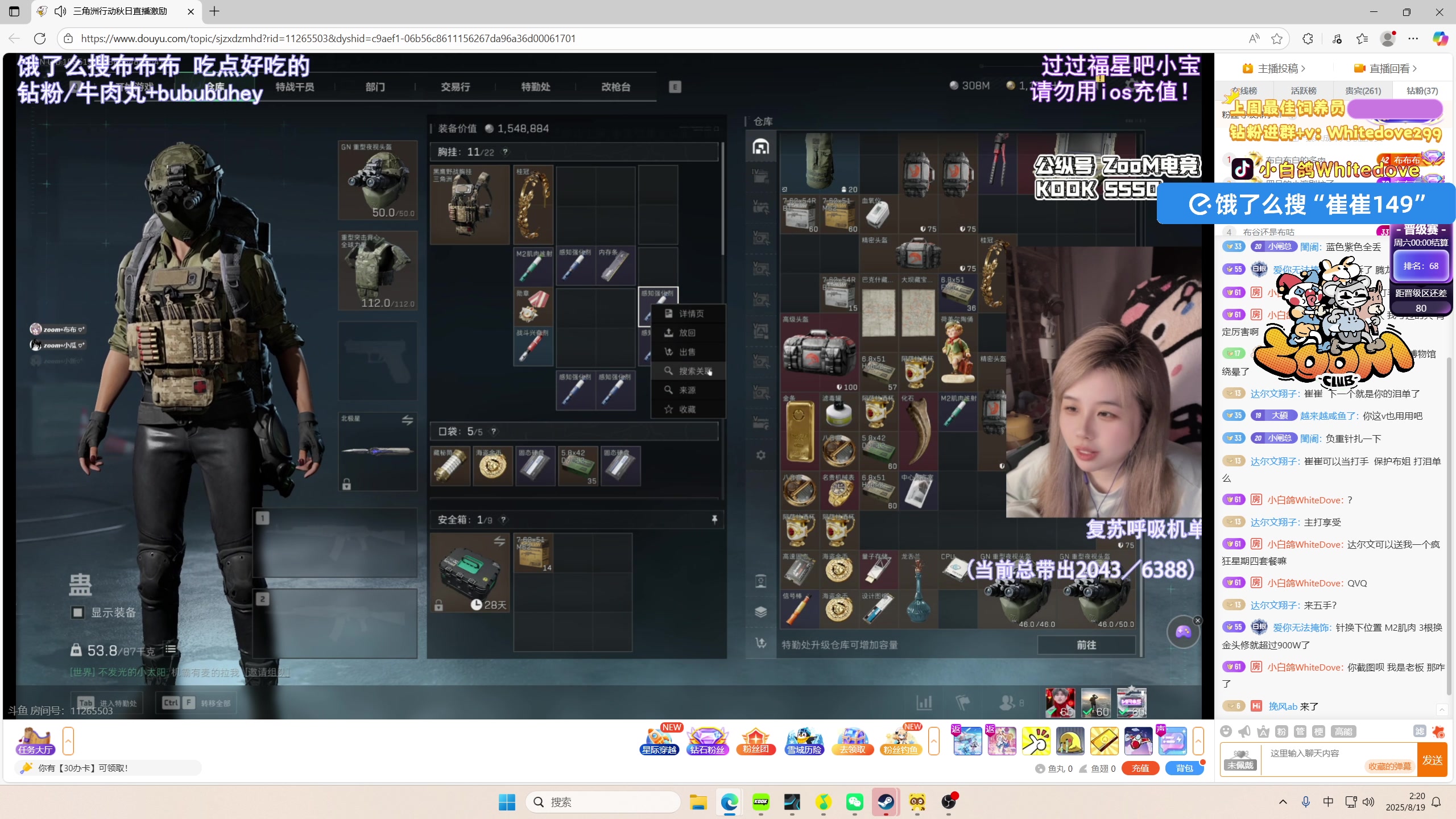Click the orange 充值 button
The height and width of the screenshot is (819, 1456).
(x=1140, y=768)
